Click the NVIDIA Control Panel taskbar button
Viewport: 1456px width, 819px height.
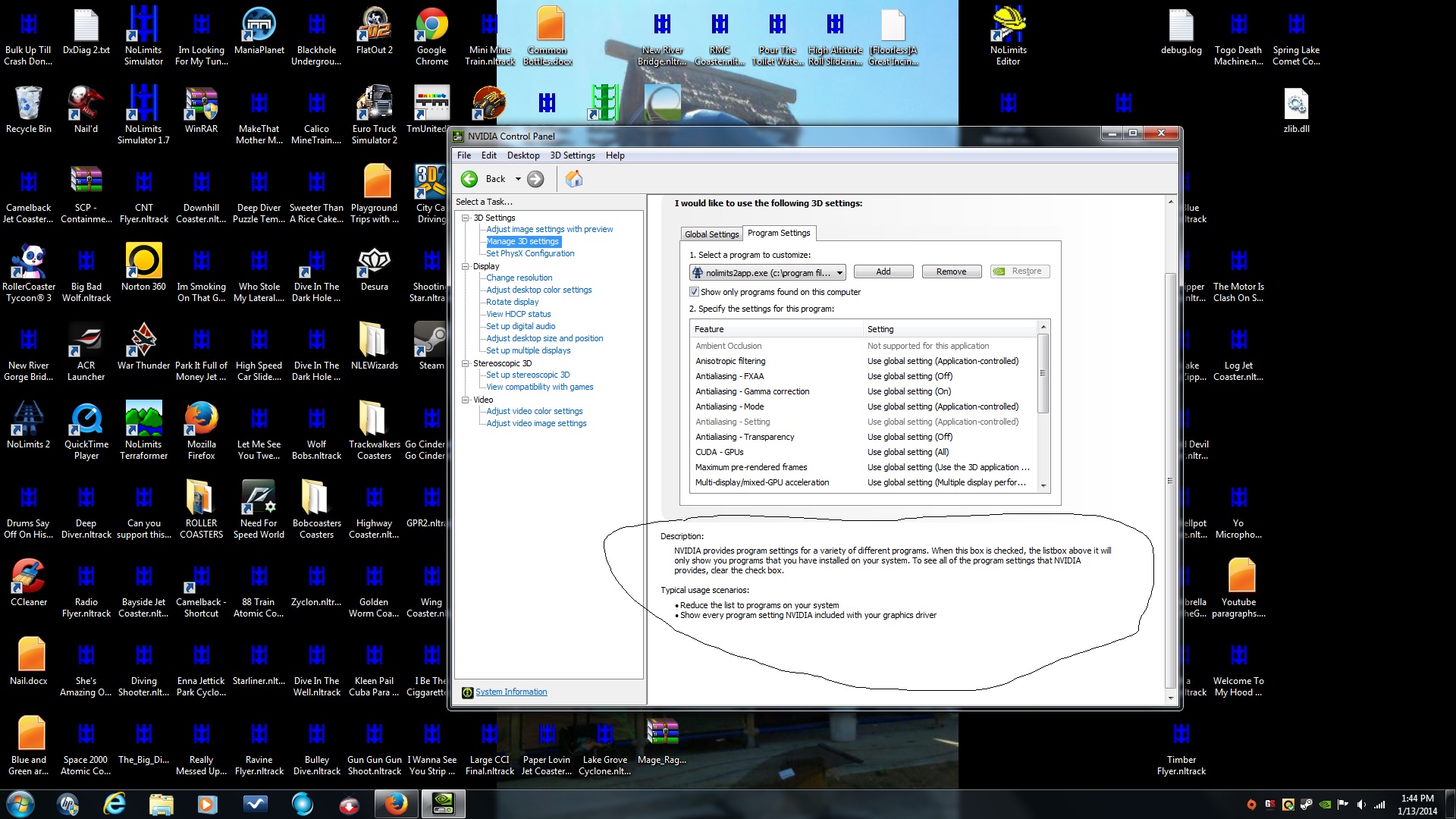[443, 804]
